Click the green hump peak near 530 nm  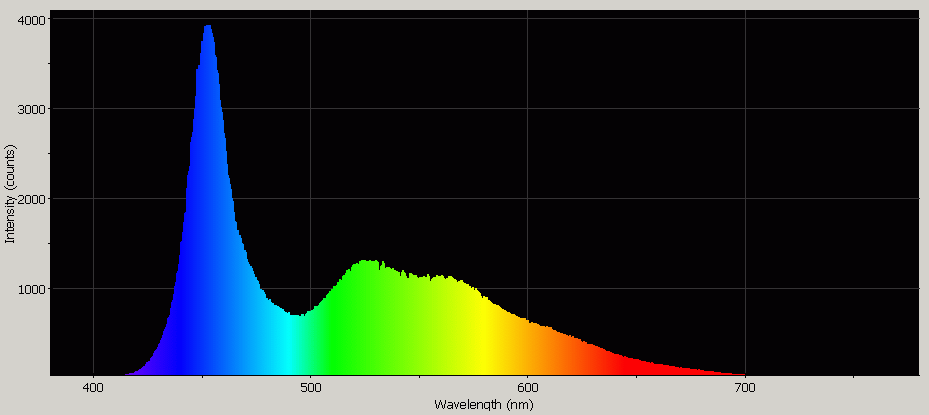[x=369, y=261]
